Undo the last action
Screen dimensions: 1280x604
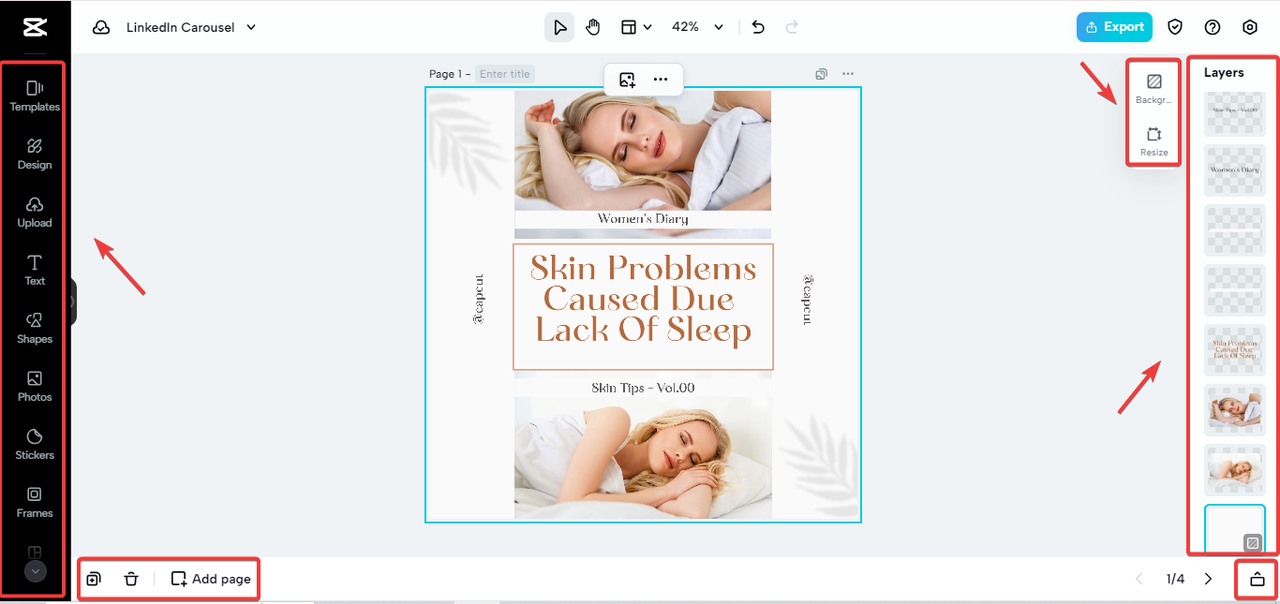[758, 27]
